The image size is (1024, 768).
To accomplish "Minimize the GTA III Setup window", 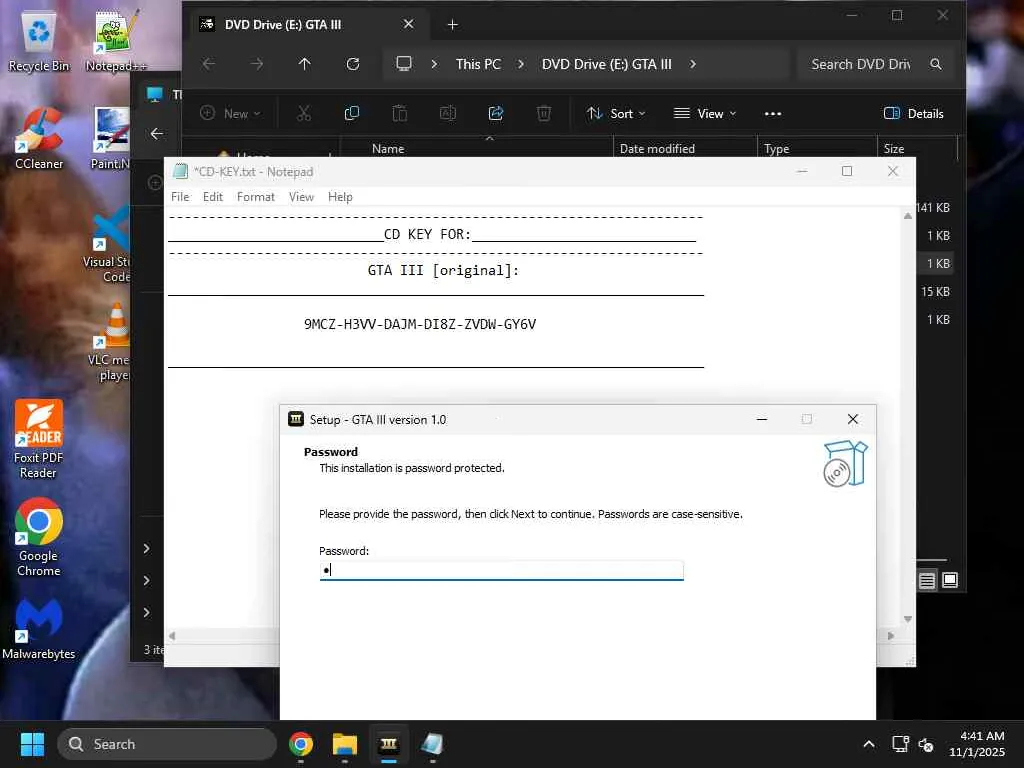I will pyautogui.click(x=761, y=419).
